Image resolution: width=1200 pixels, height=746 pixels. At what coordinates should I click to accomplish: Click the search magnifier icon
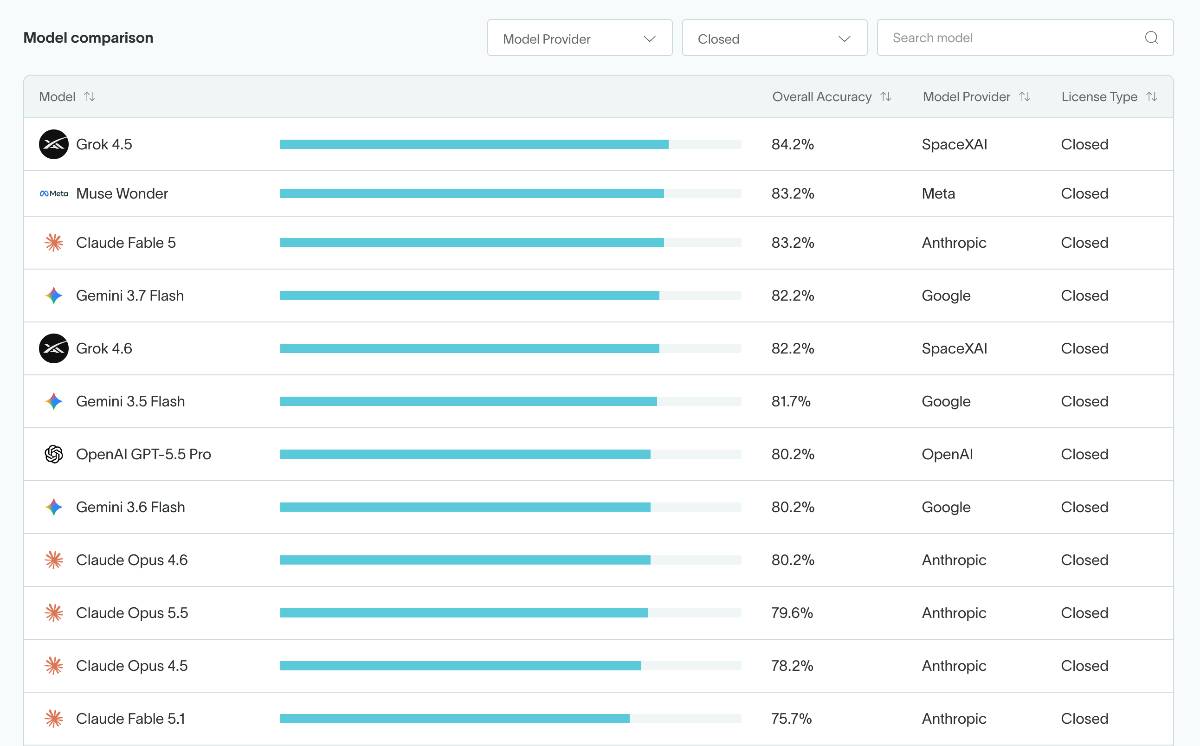tap(1151, 38)
